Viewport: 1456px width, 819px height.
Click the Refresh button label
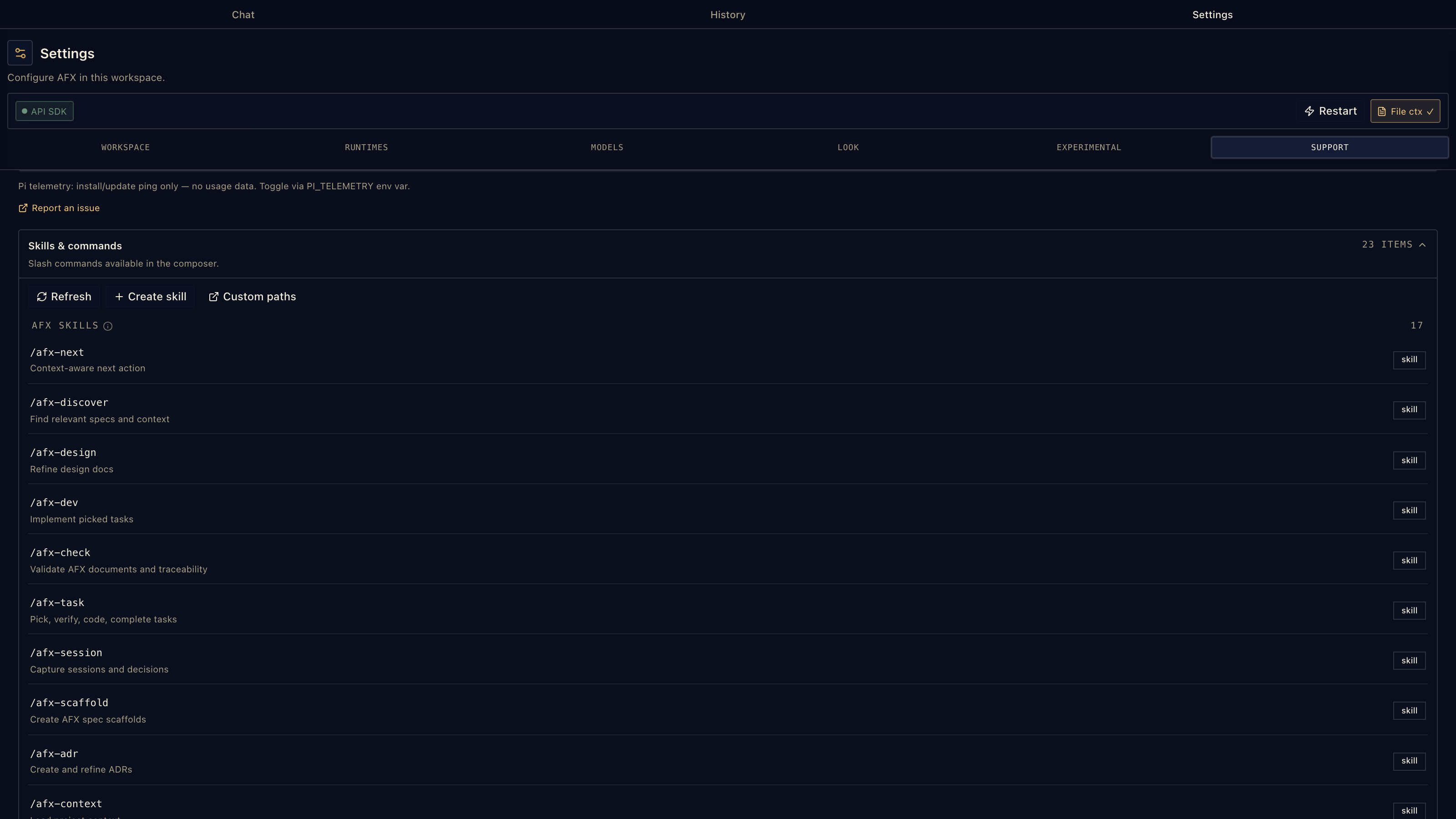pos(71,297)
